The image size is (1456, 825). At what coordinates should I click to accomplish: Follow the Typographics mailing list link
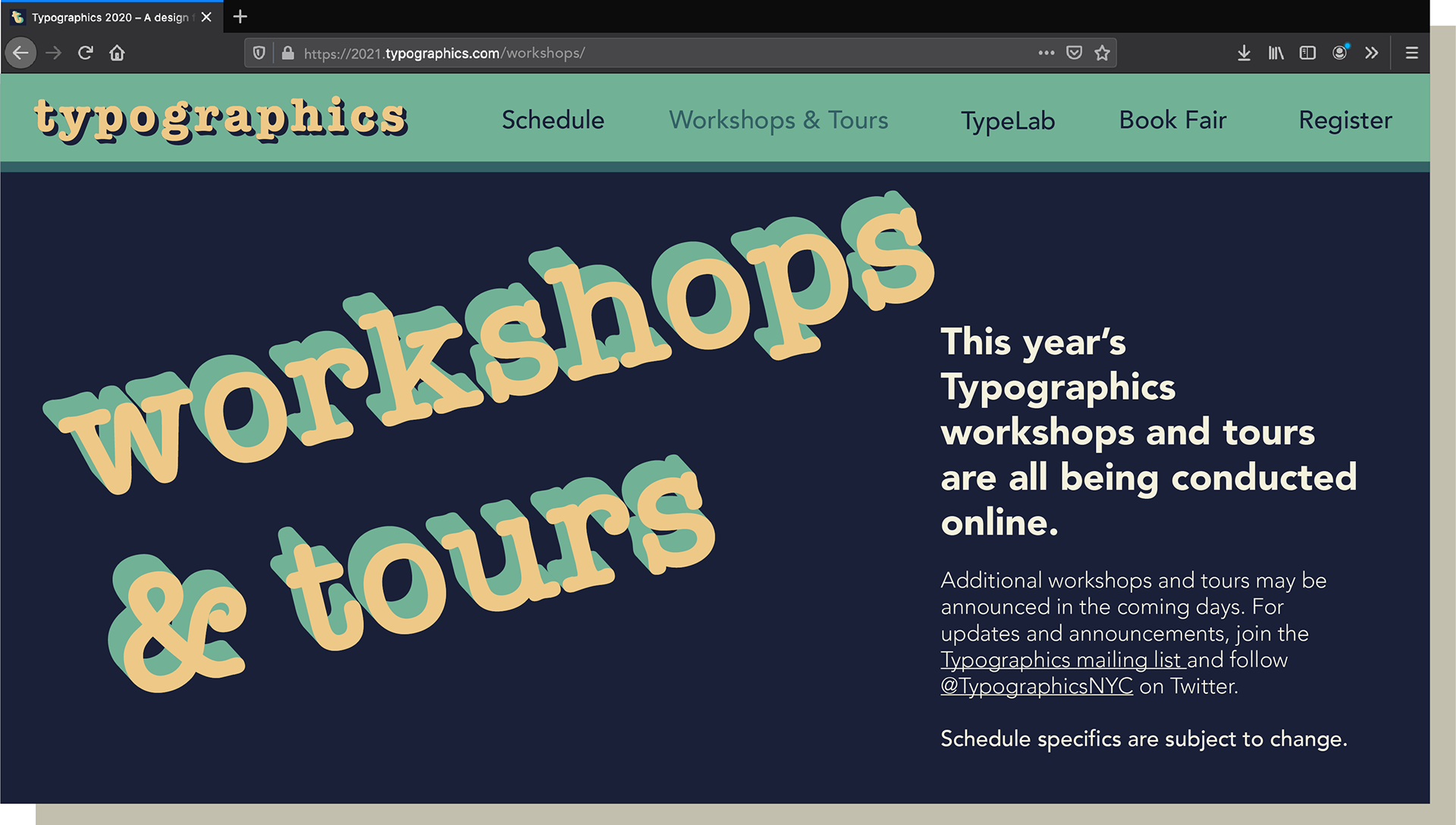(x=1060, y=660)
